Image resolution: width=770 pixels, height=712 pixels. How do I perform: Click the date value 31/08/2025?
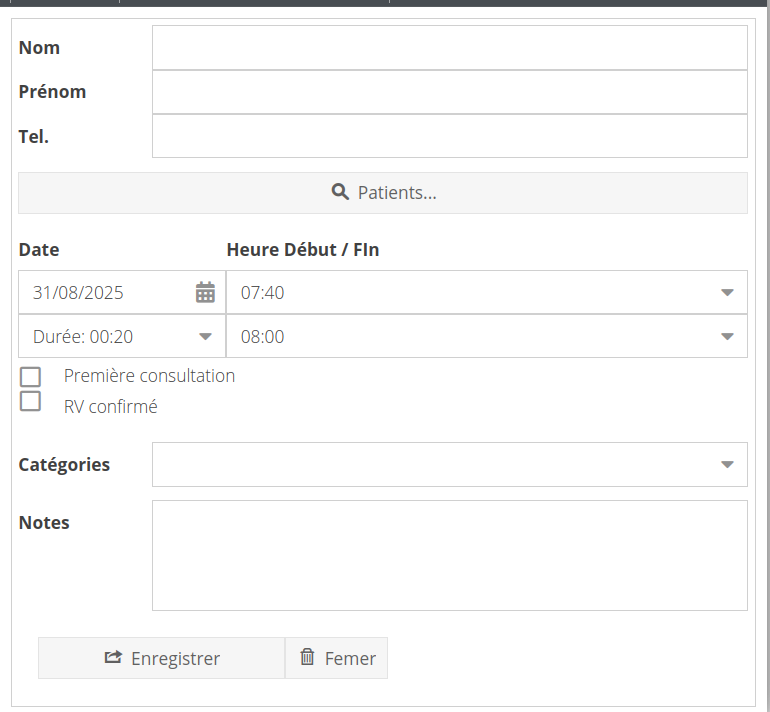[79, 293]
